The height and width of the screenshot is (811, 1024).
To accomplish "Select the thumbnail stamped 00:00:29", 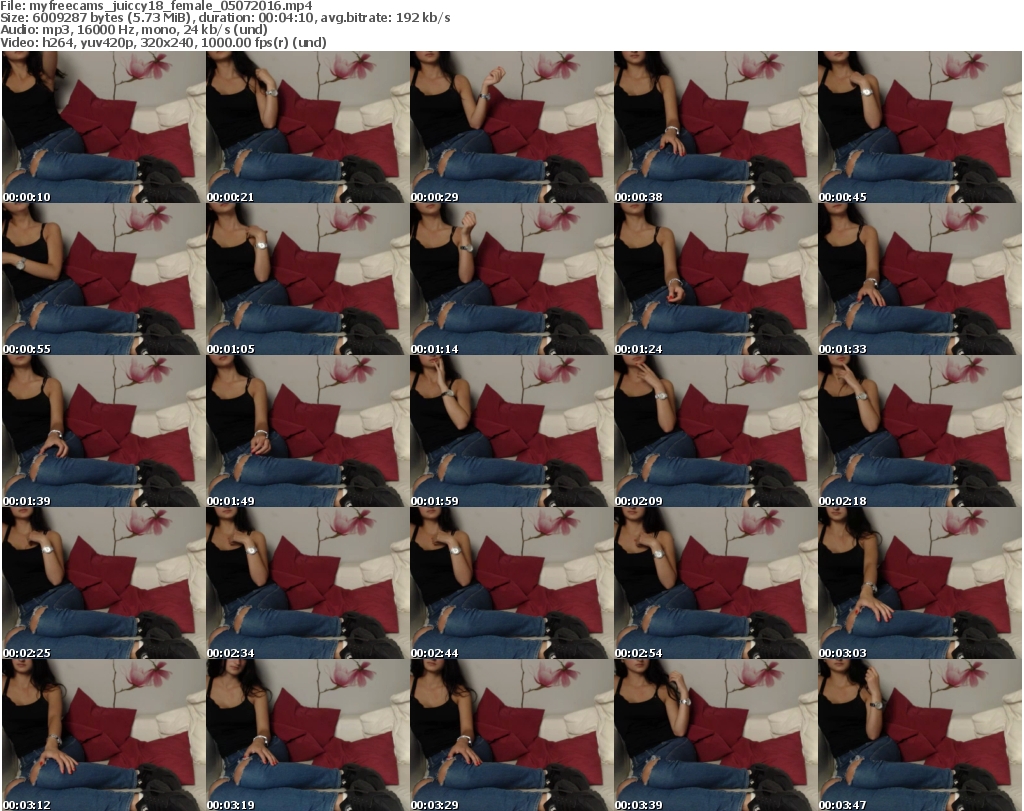I will (x=511, y=127).
